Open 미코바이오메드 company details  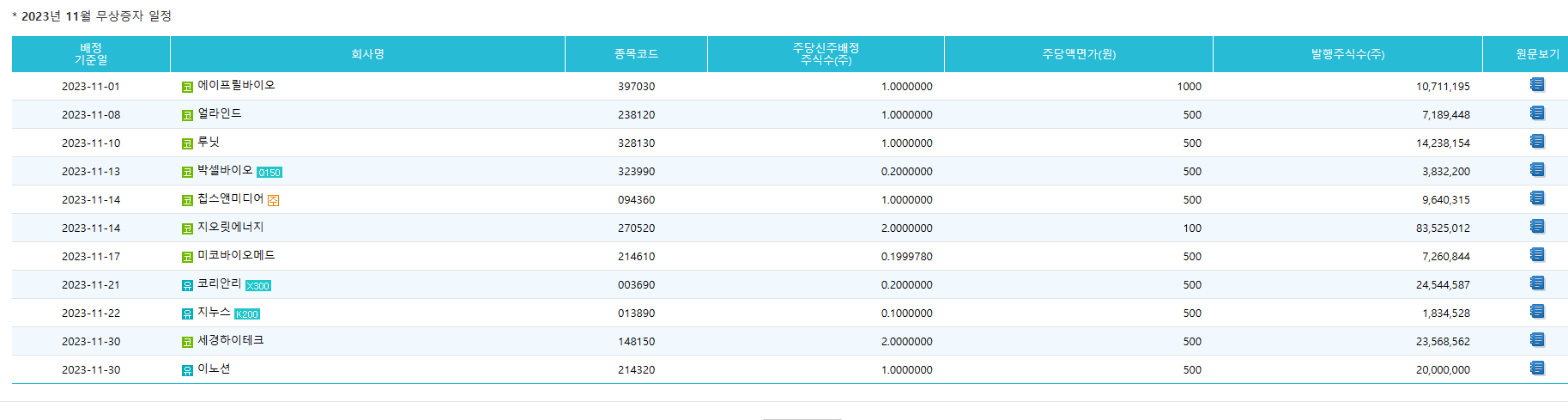(236, 255)
